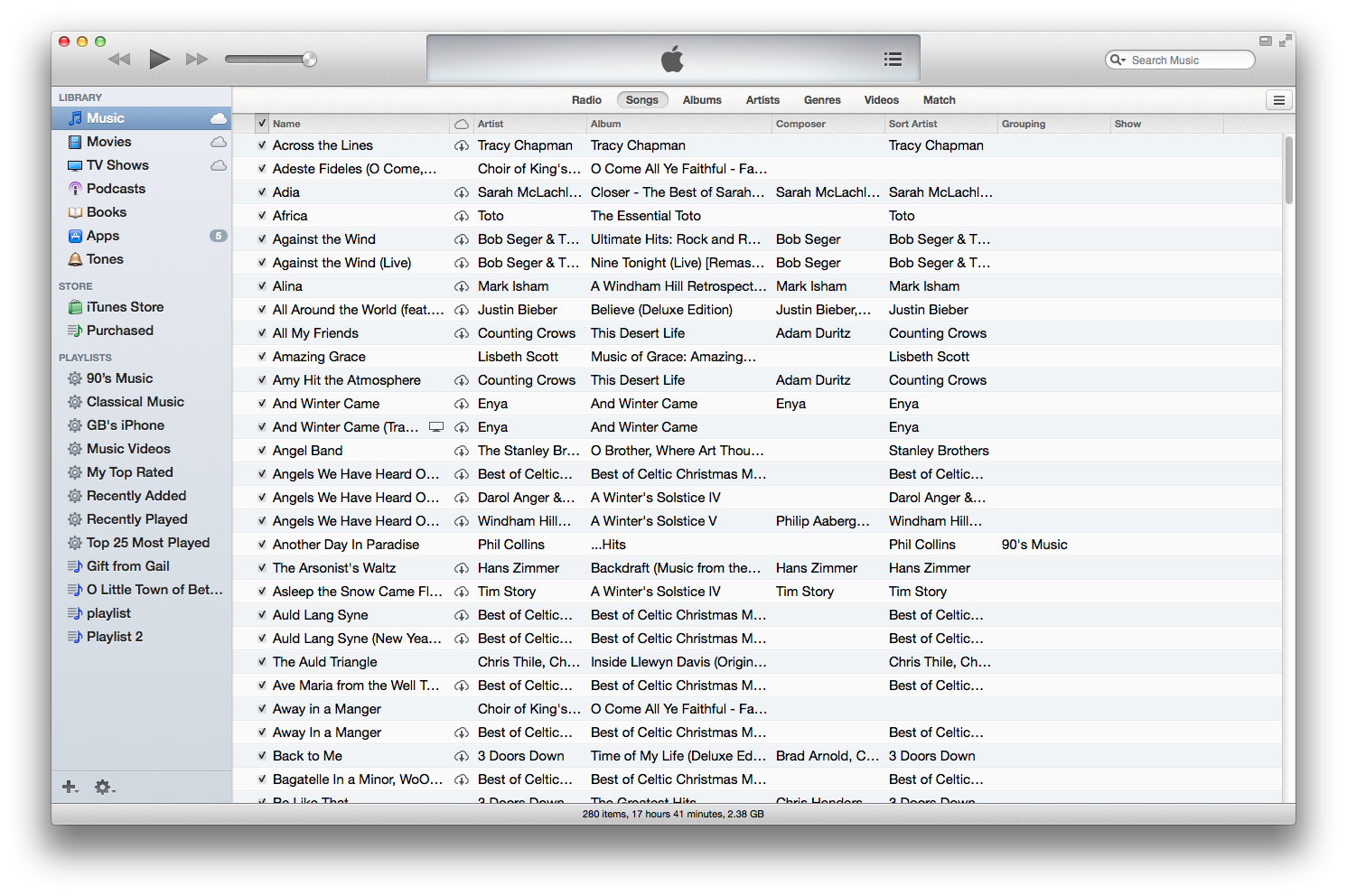Open TV Shows library
The width and height of the screenshot is (1347, 896).
pyautogui.click(x=141, y=165)
